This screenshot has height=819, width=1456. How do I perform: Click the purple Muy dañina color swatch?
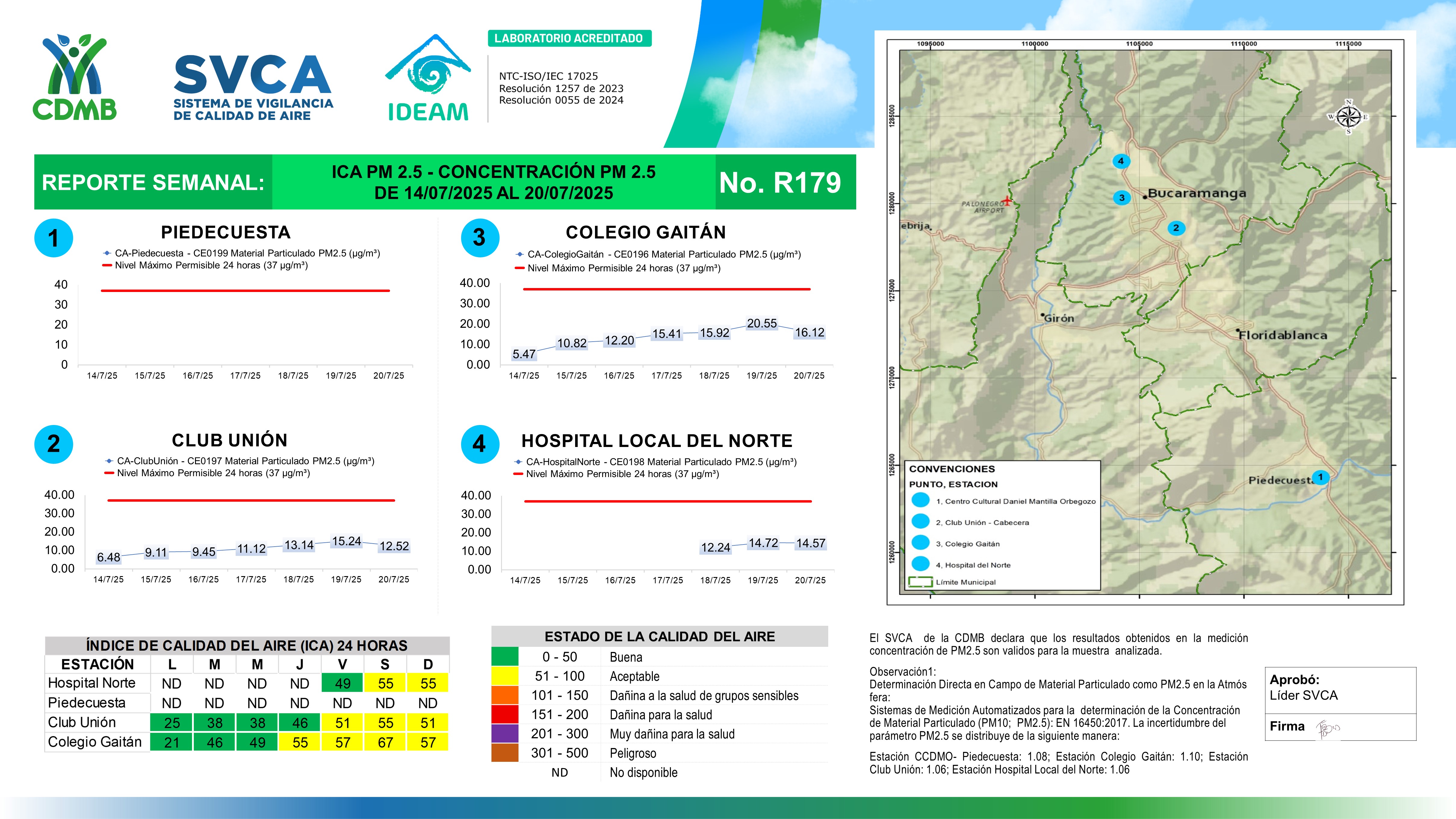(x=505, y=734)
